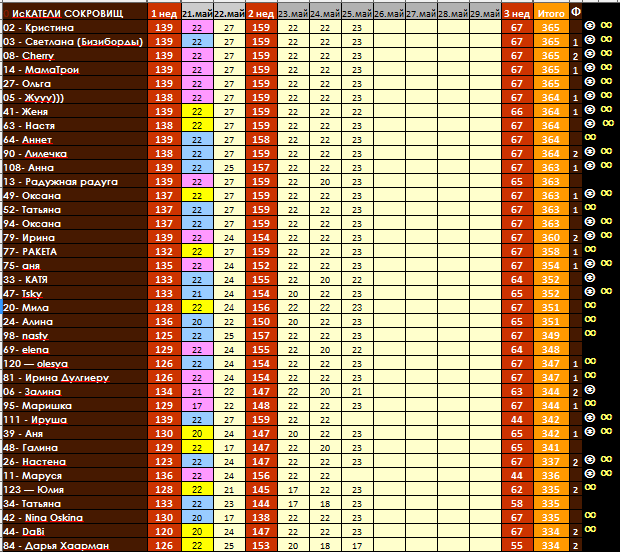
Task: Select the circled icon in the Лилечка row
Action: pos(590,153)
